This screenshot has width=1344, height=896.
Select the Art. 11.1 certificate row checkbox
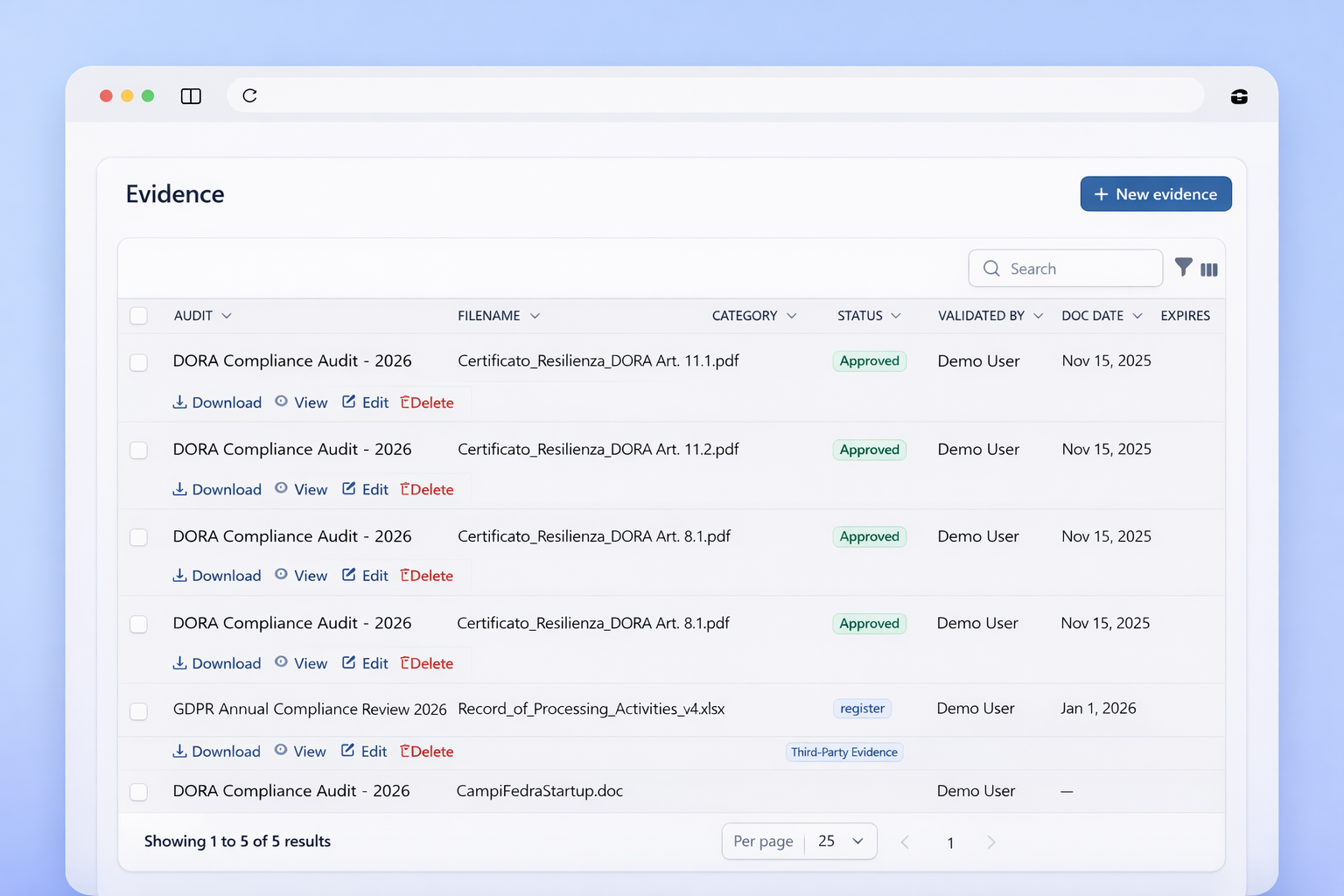point(138,362)
